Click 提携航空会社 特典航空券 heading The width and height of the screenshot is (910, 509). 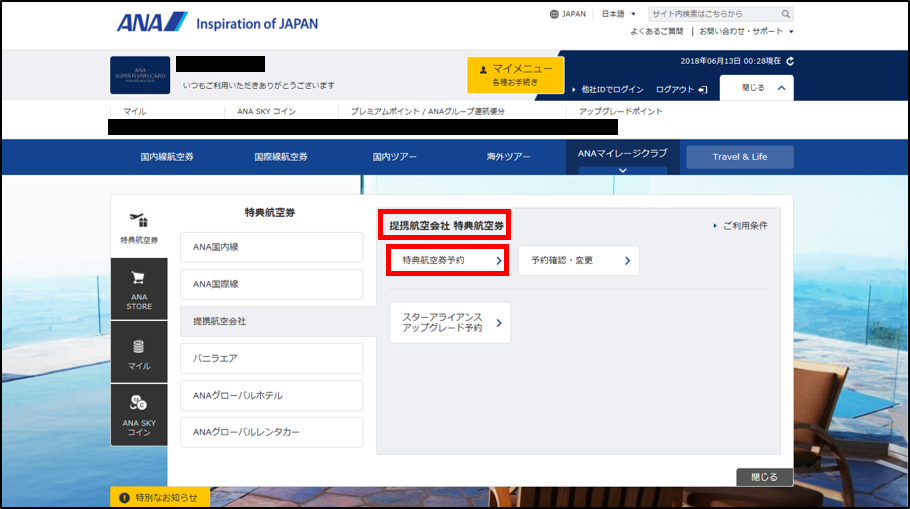(x=446, y=226)
